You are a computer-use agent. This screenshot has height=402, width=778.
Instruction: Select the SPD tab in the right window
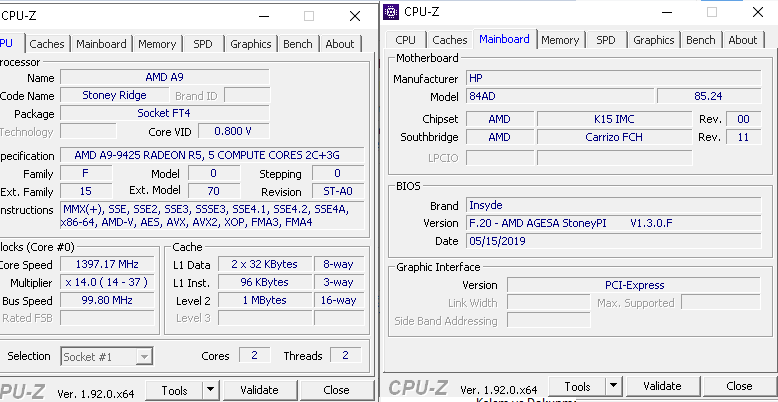coord(606,40)
